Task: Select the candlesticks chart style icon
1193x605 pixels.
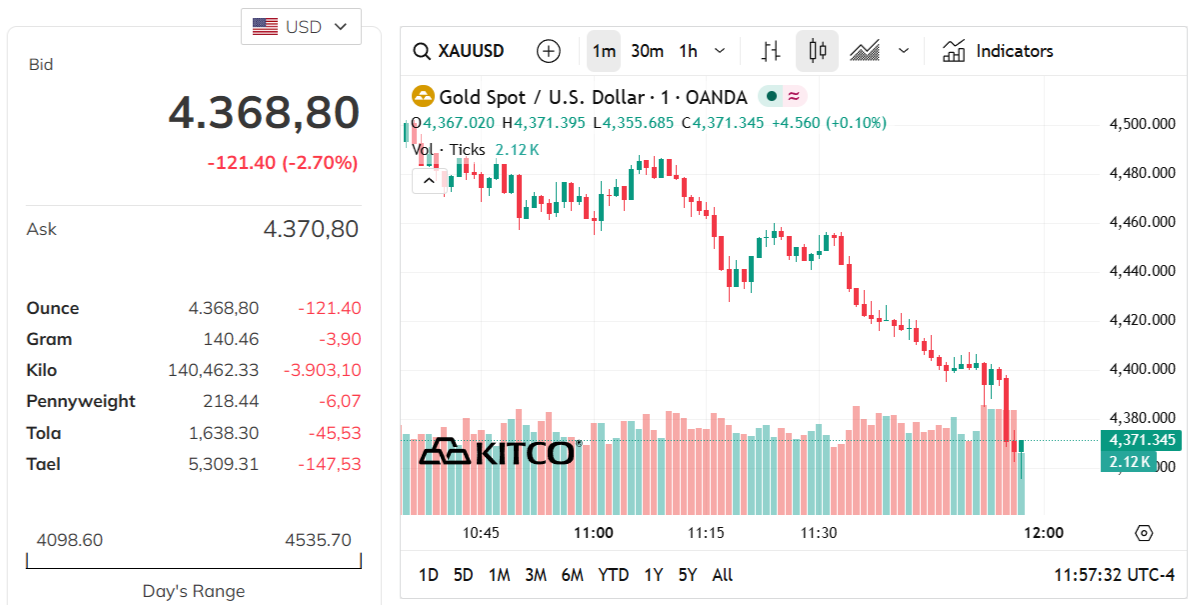Action: [x=815, y=50]
